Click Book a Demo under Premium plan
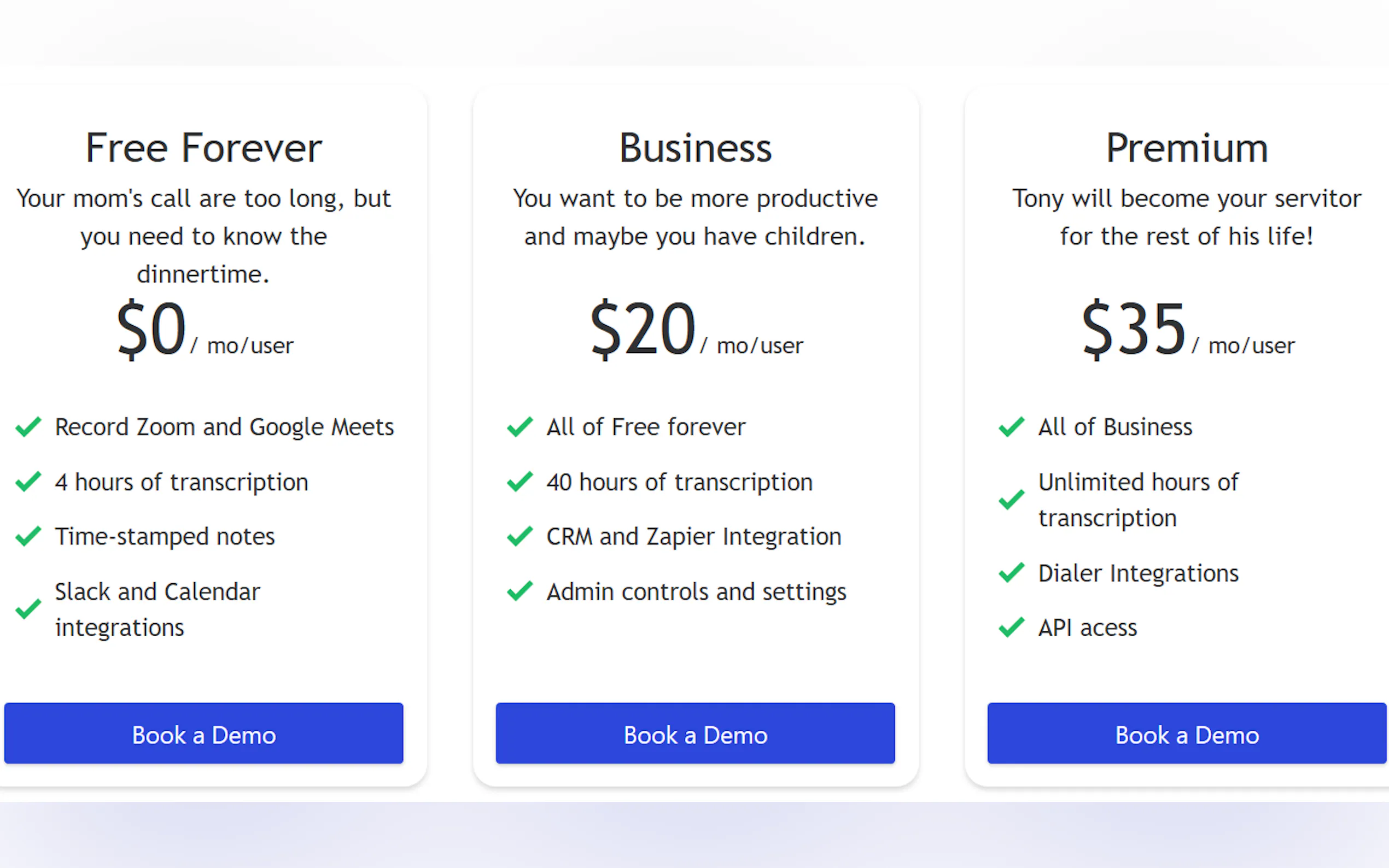The width and height of the screenshot is (1389, 868). point(1187,733)
